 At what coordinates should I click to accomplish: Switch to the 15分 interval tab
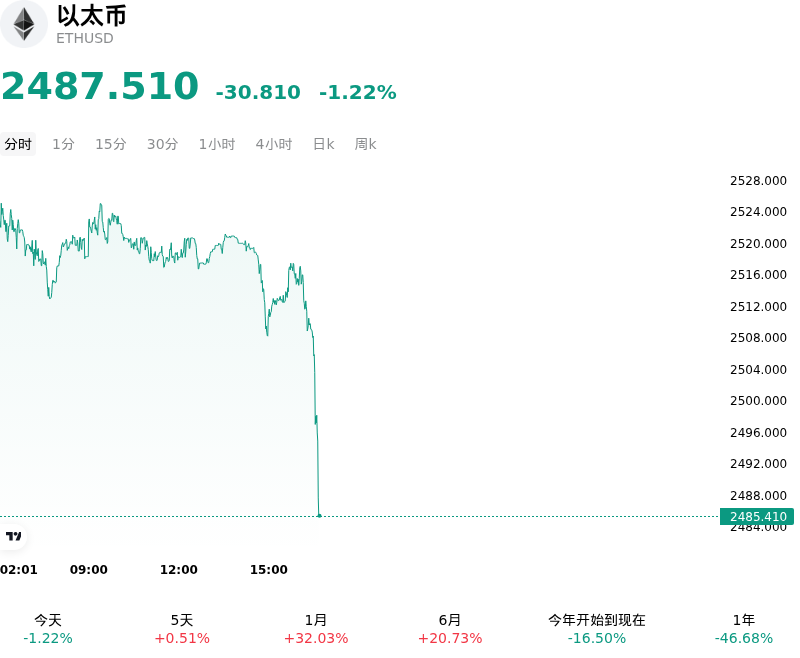111,144
